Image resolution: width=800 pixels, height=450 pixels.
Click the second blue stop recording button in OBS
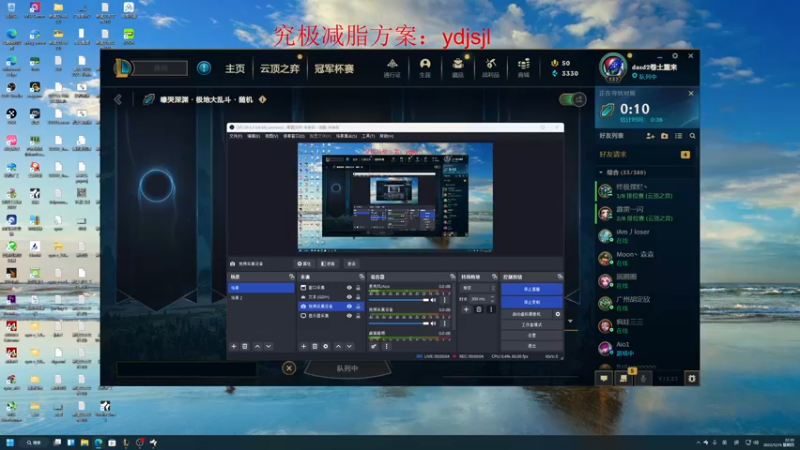(x=532, y=302)
